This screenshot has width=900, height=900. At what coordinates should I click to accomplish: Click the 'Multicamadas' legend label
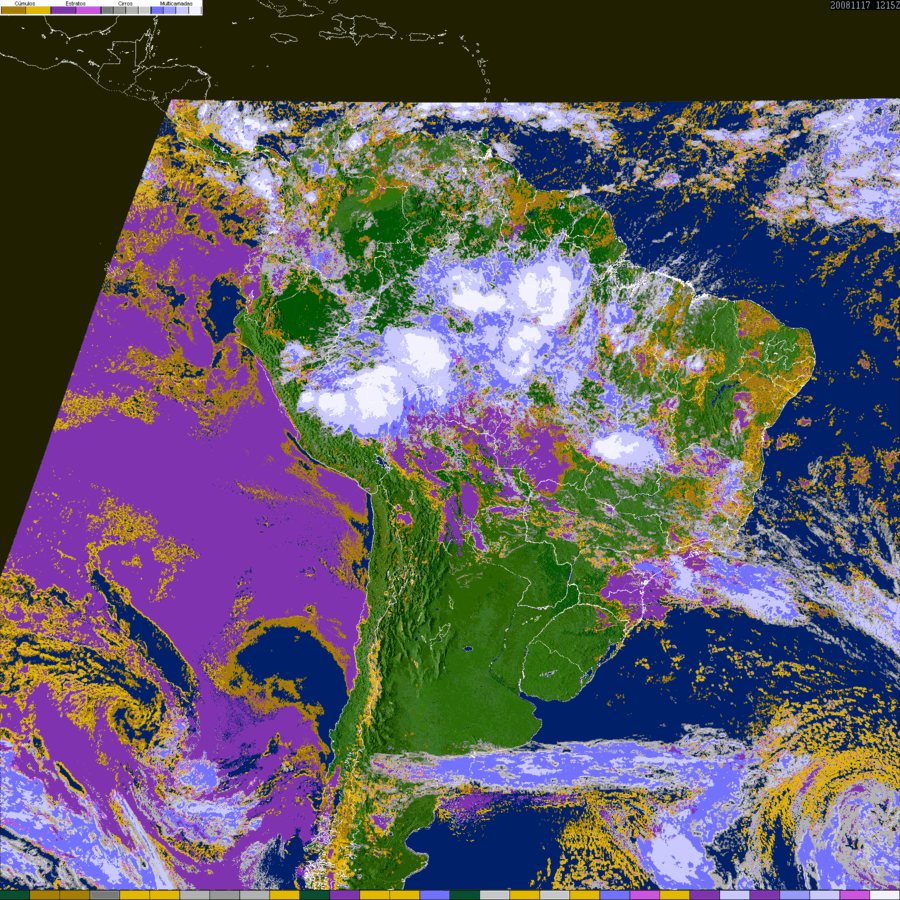(176, 3)
